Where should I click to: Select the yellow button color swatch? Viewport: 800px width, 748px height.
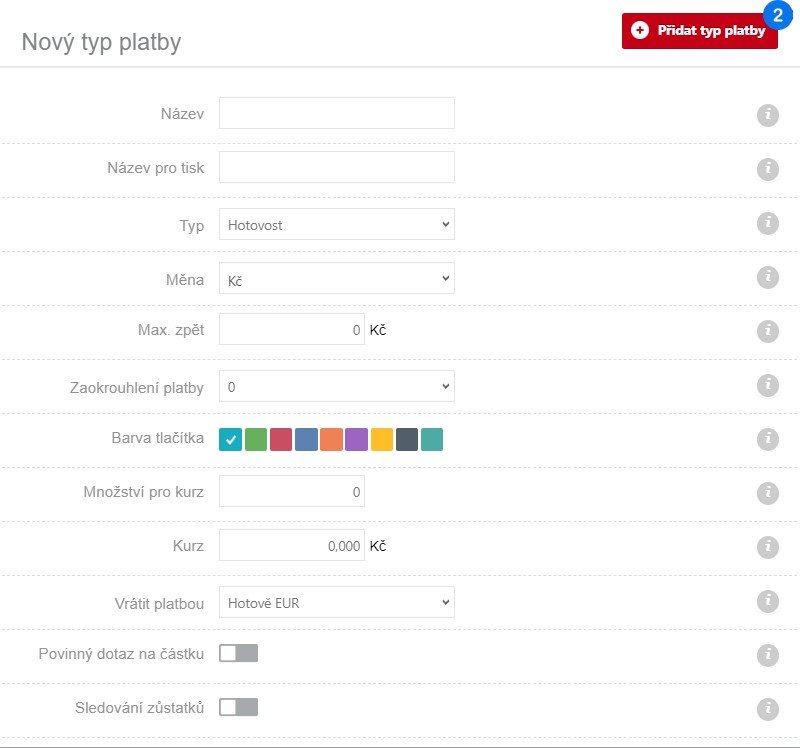click(x=382, y=439)
